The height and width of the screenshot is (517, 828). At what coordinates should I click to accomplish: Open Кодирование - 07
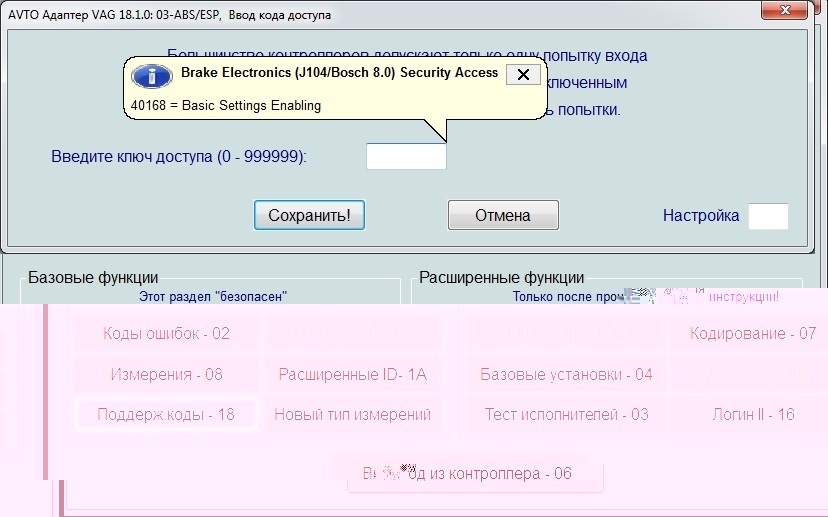point(752,334)
